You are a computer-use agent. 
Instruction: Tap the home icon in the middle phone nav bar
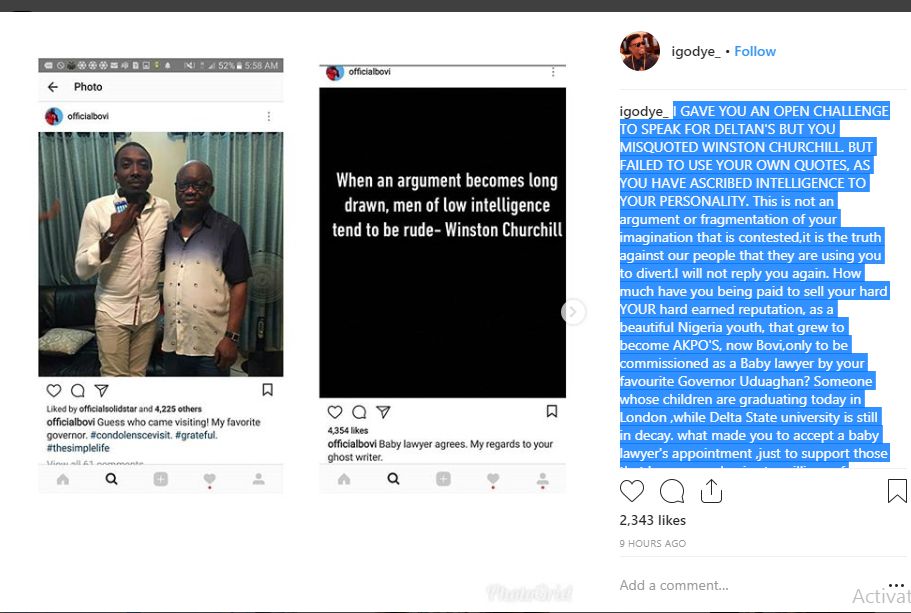[344, 479]
